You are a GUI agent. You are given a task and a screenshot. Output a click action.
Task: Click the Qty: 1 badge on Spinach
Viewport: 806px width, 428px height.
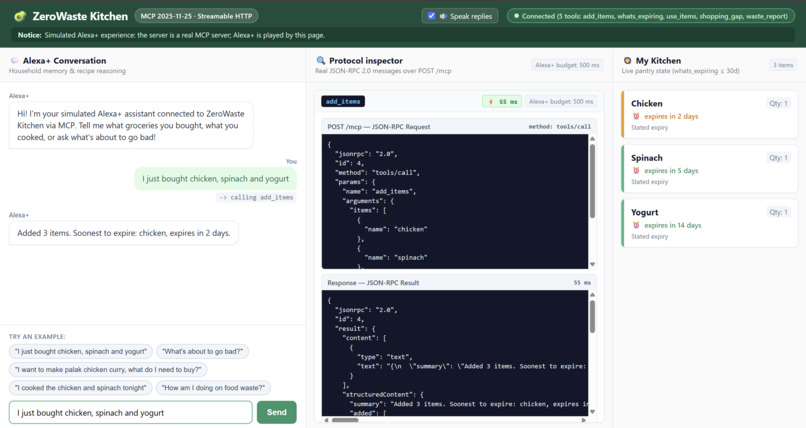click(x=778, y=158)
